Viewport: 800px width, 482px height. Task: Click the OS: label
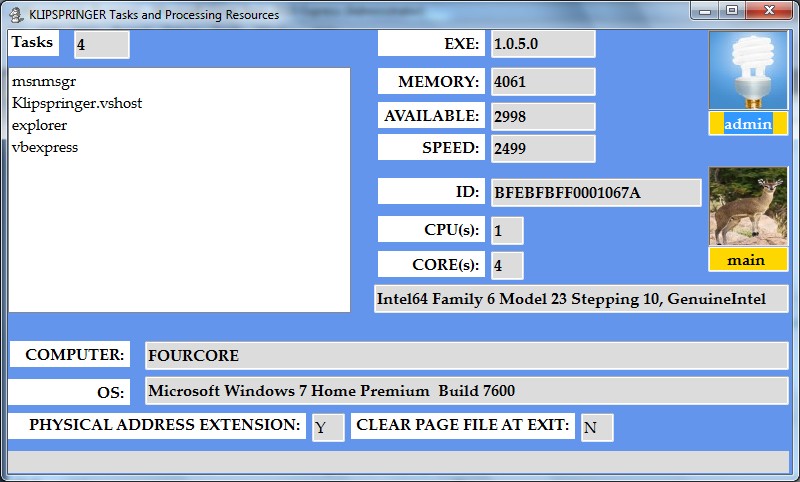click(69, 392)
